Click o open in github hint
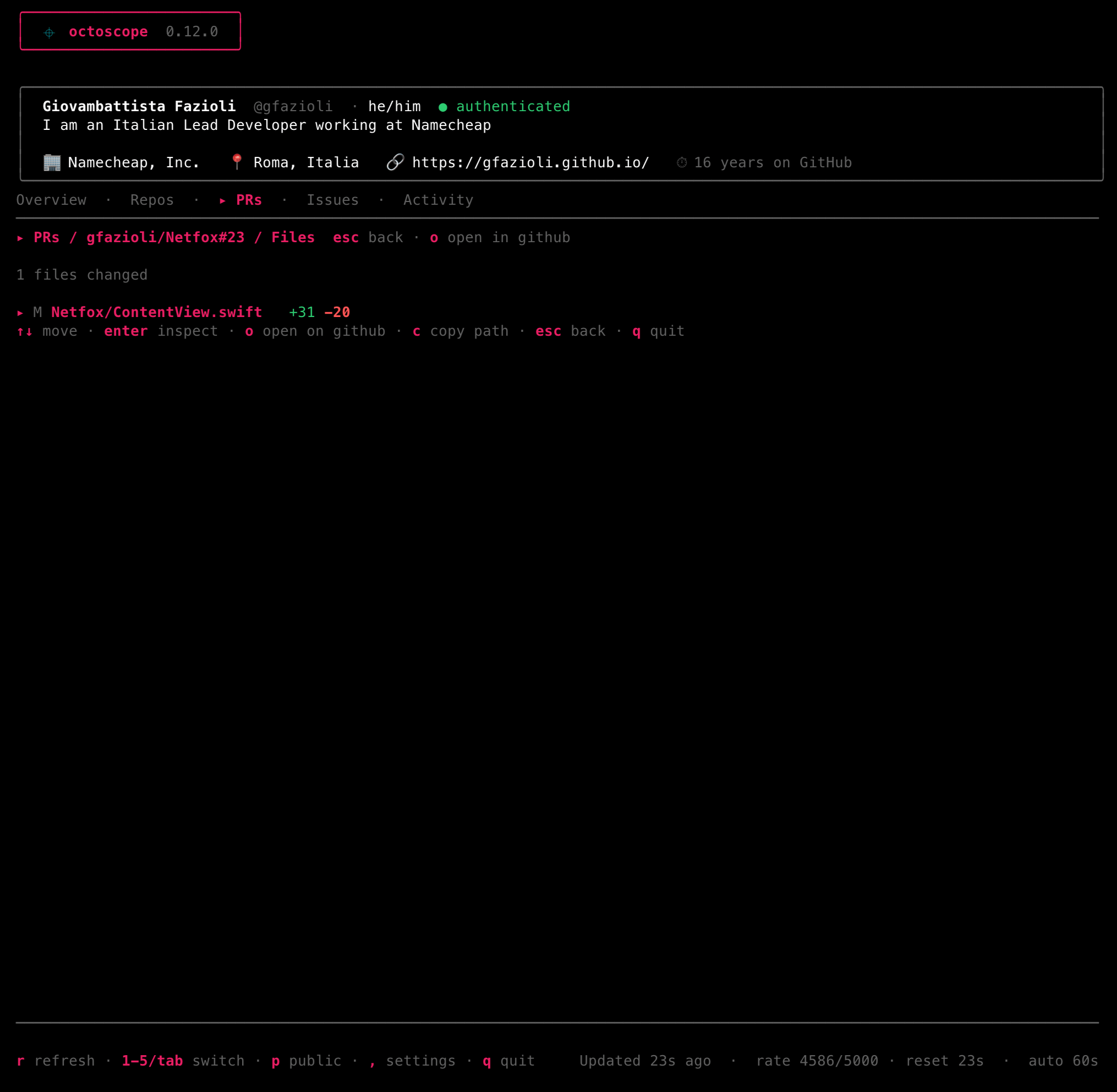Viewport: 1117px width, 1092px height. click(x=500, y=237)
